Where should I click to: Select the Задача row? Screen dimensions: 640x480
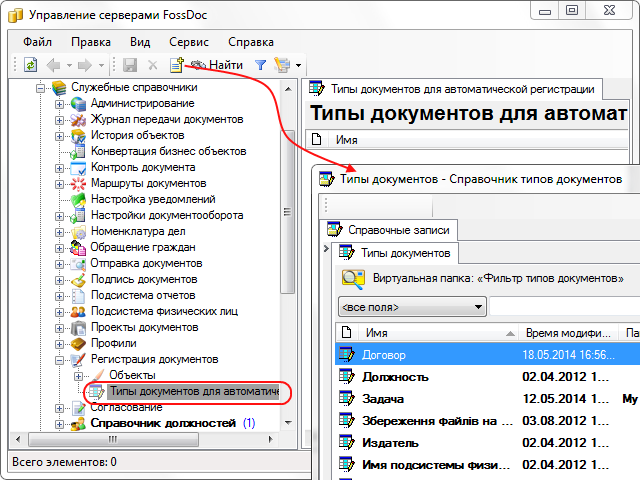[487, 398]
